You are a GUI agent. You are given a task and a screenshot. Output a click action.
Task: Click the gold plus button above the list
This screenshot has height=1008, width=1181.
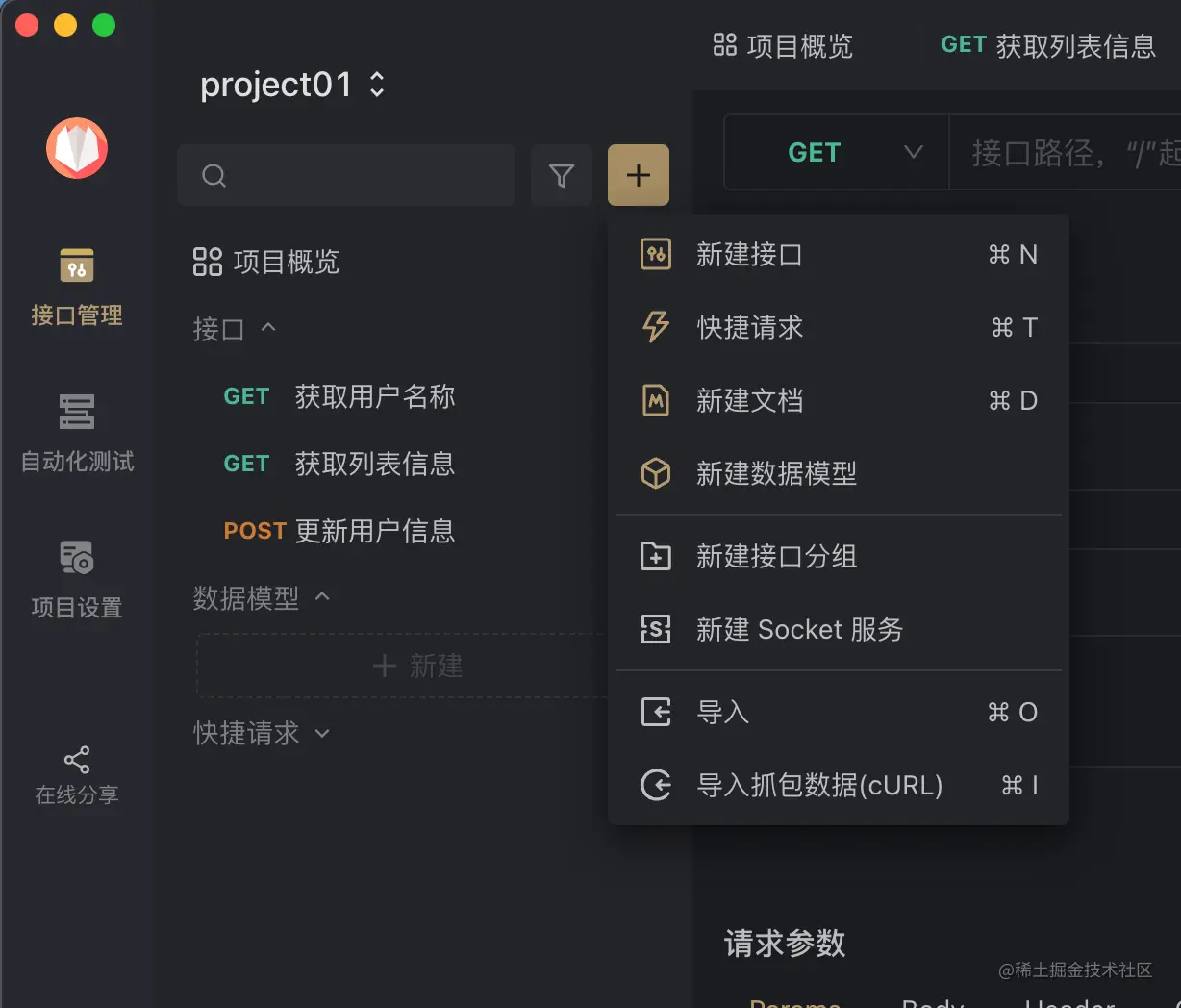(x=638, y=175)
